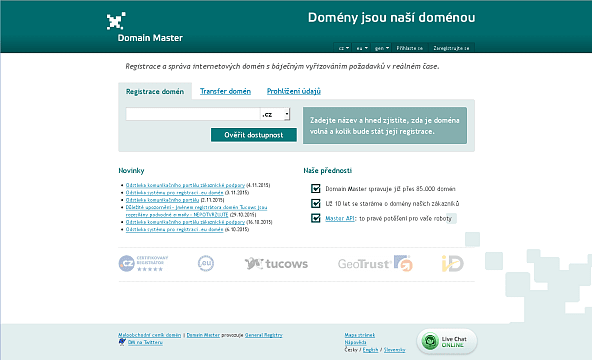Open the General Registry footer link

(264, 335)
